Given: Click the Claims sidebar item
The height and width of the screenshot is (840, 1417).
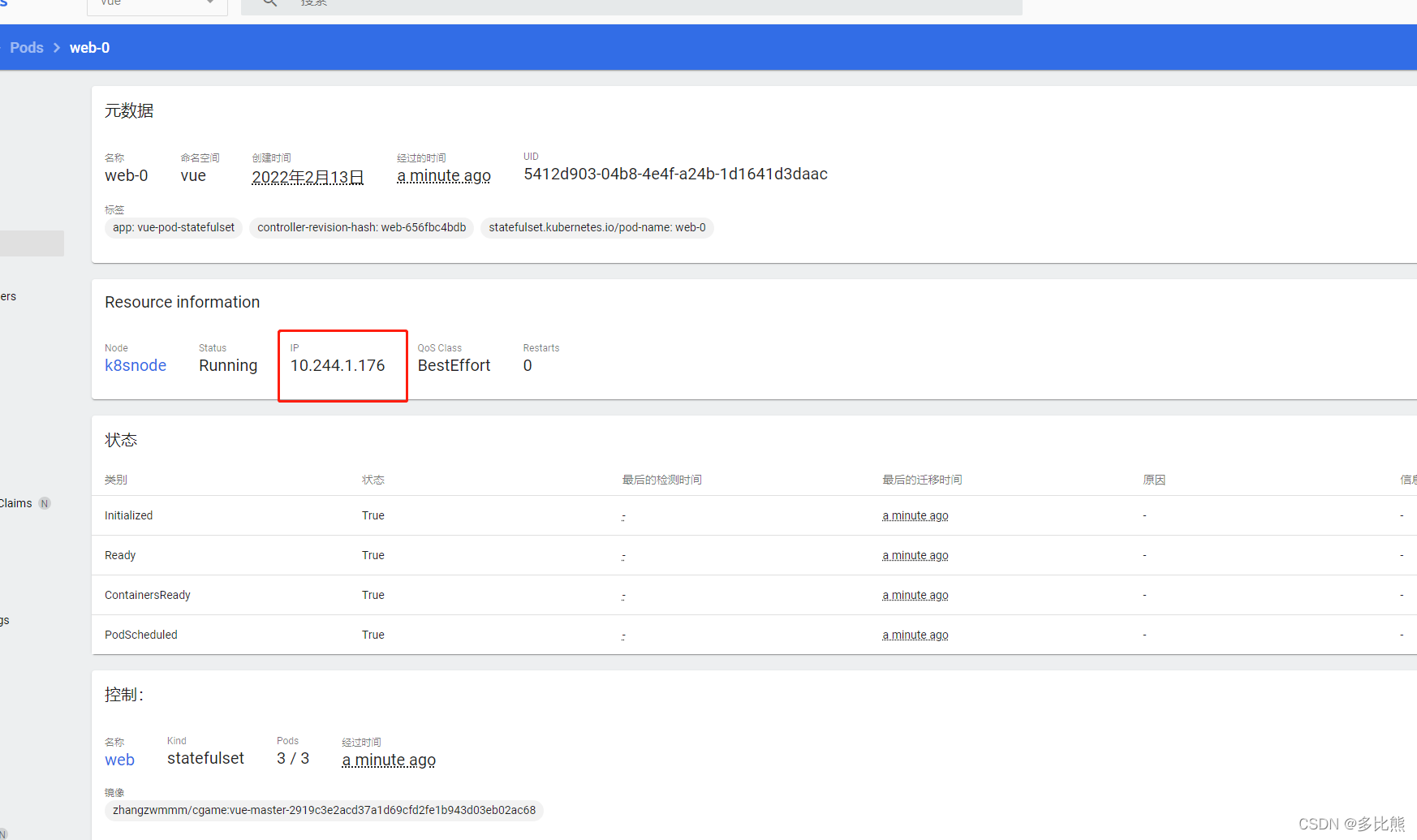Looking at the screenshot, I should pos(16,503).
